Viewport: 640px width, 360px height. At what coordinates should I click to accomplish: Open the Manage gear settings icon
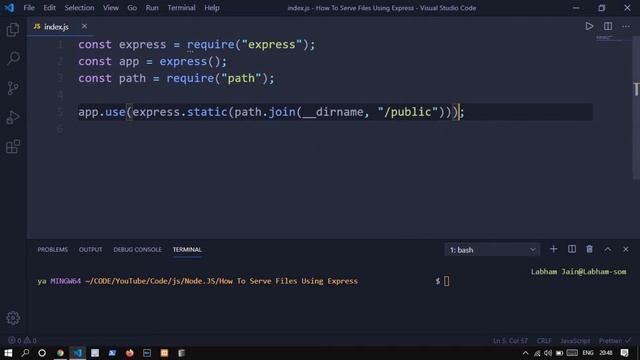[13, 318]
